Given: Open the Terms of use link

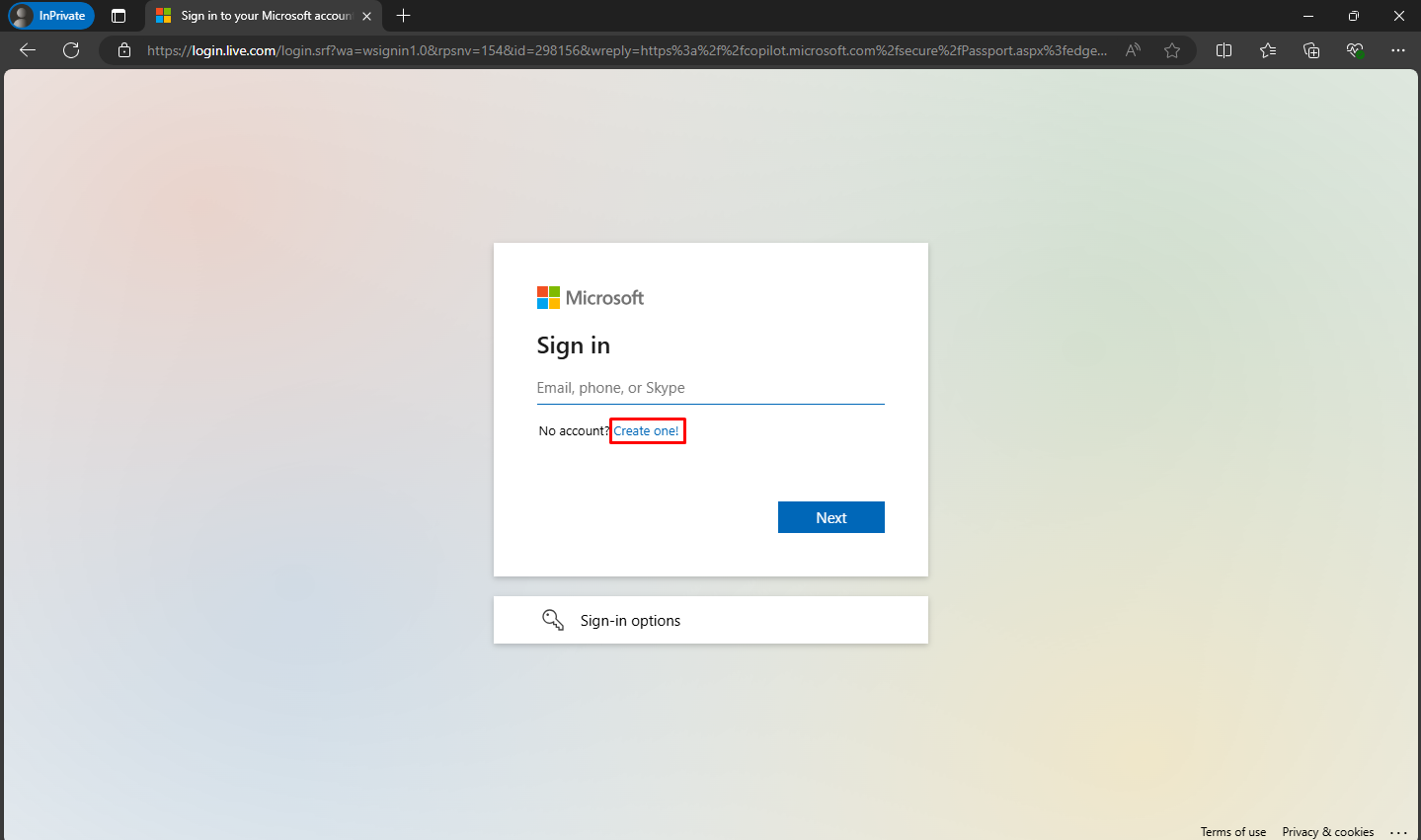Looking at the screenshot, I should click(1233, 832).
